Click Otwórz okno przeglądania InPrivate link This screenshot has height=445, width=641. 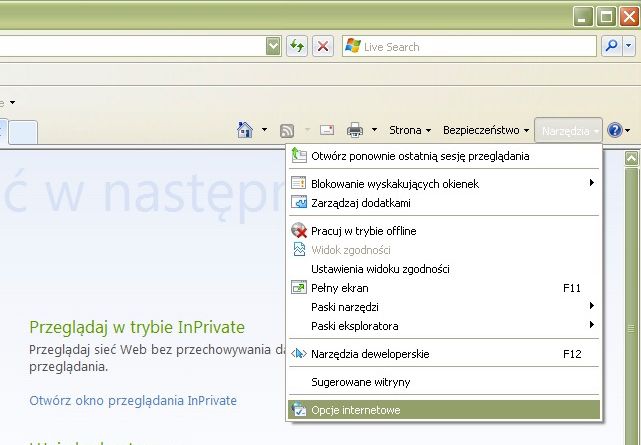click(x=133, y=400)
